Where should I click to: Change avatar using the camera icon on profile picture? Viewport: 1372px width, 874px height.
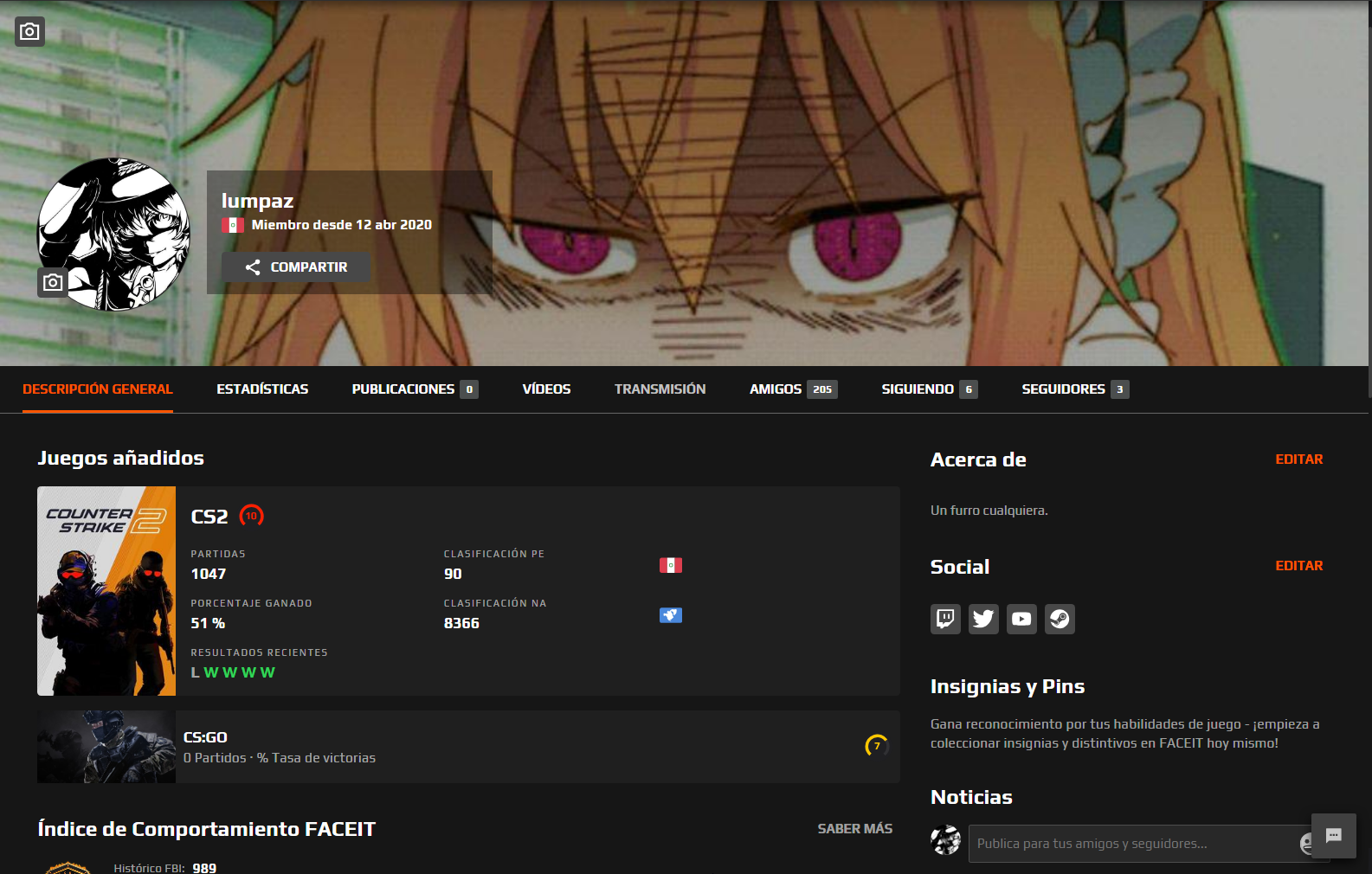53,282
